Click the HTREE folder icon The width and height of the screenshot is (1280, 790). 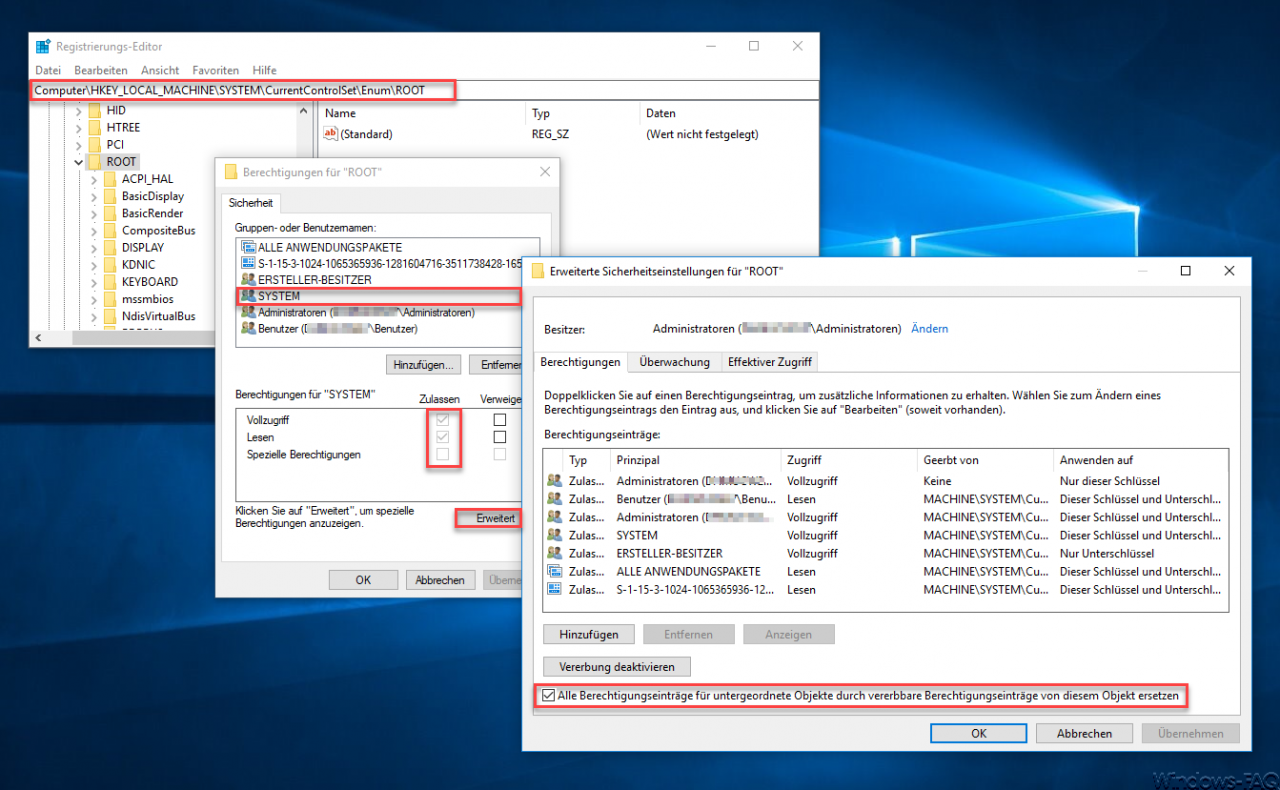(x=95, y=127)
